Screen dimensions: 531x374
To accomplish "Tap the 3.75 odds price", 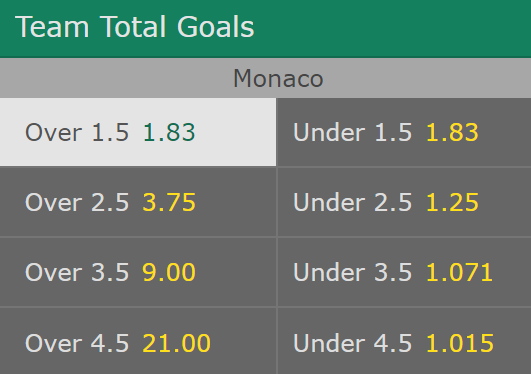I will [x=169, y=202].
